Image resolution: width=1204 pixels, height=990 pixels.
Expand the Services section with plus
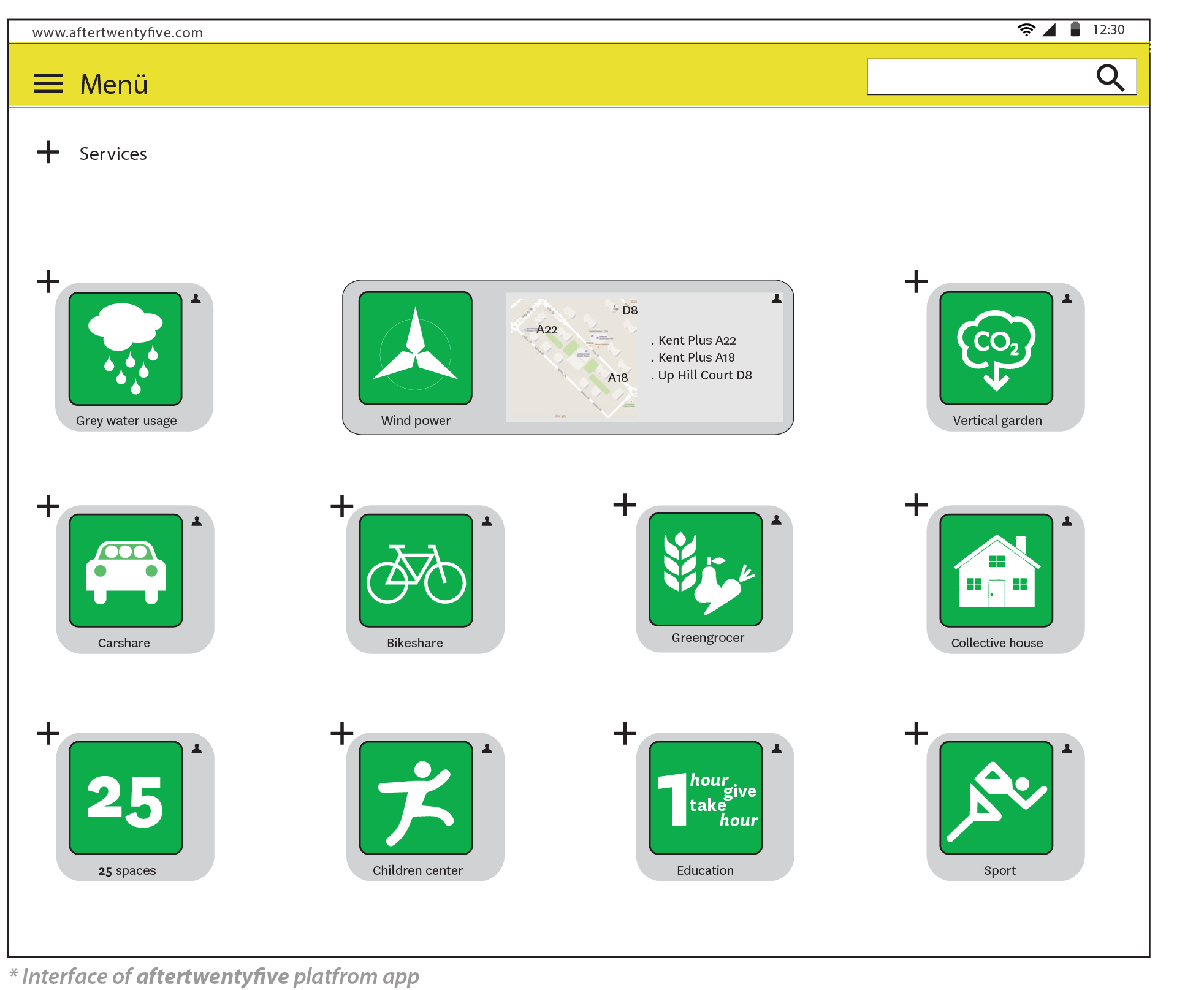point(48,152)
